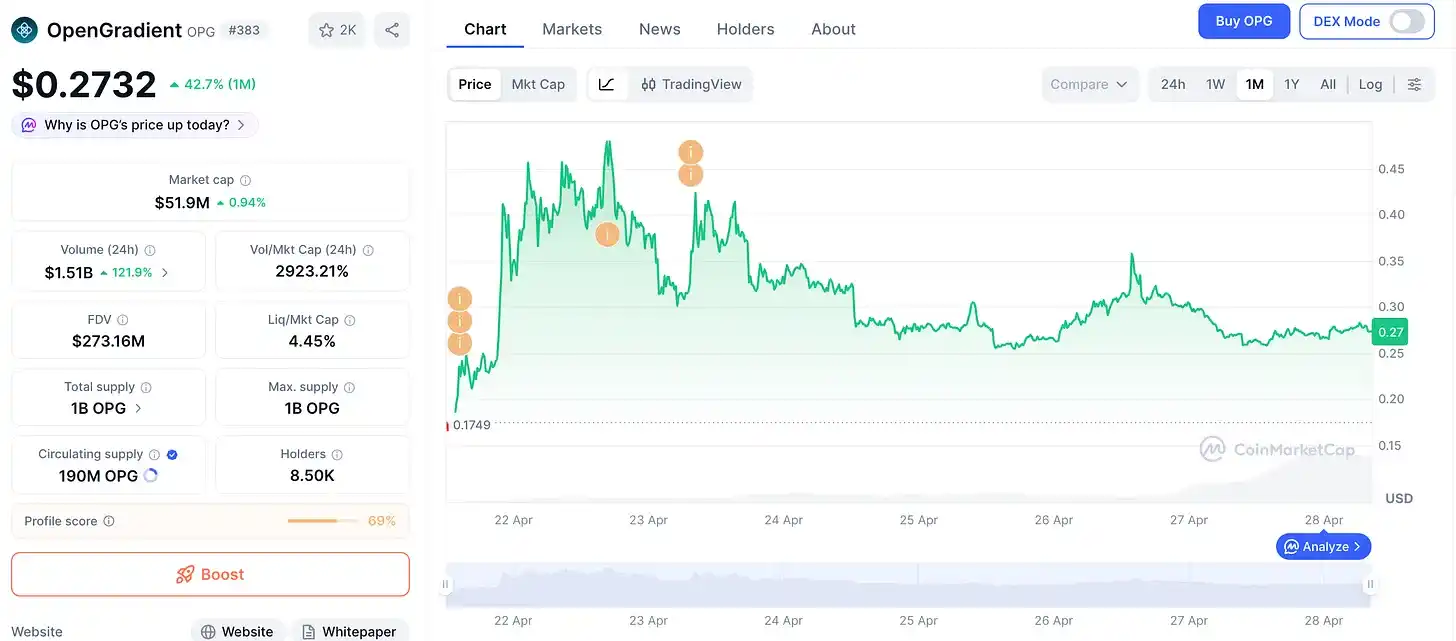Click the Buy OPG button
Screen dimensions: 1456x641
tap(1243, 22)
